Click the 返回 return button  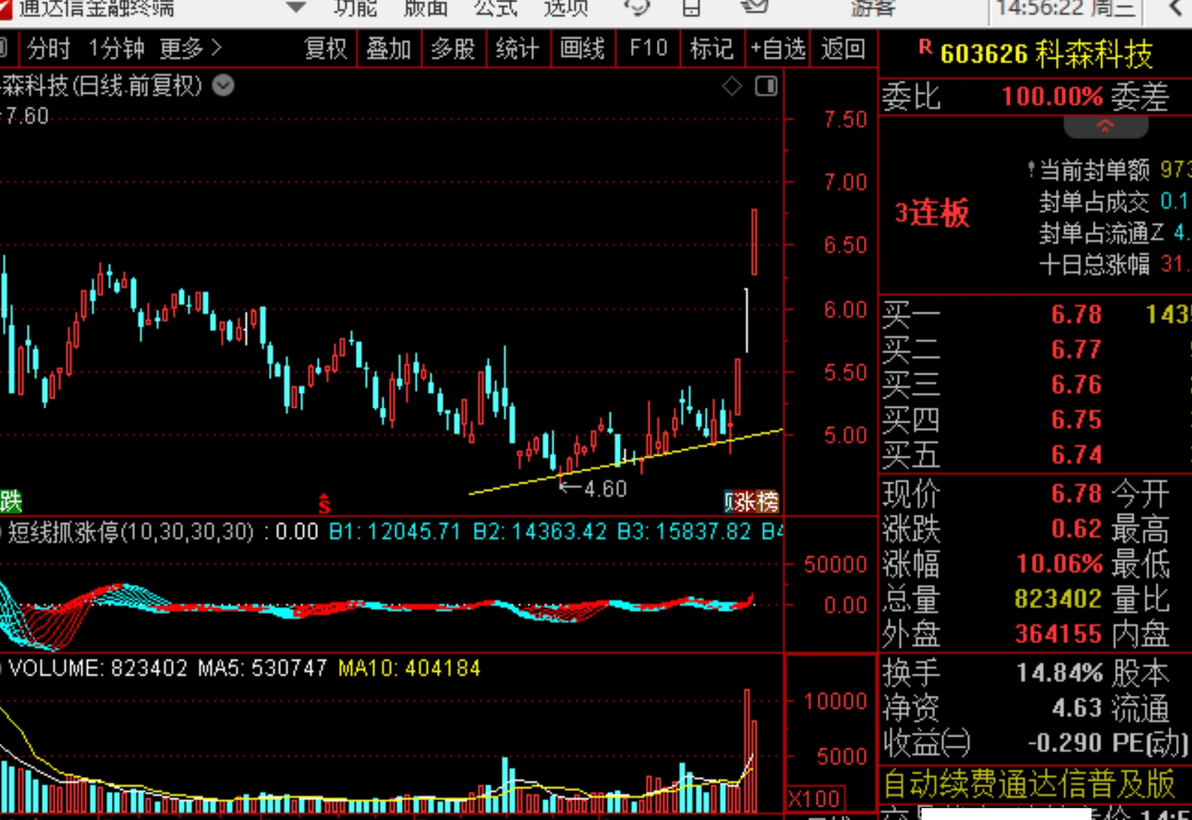click(x=843, y=49)
